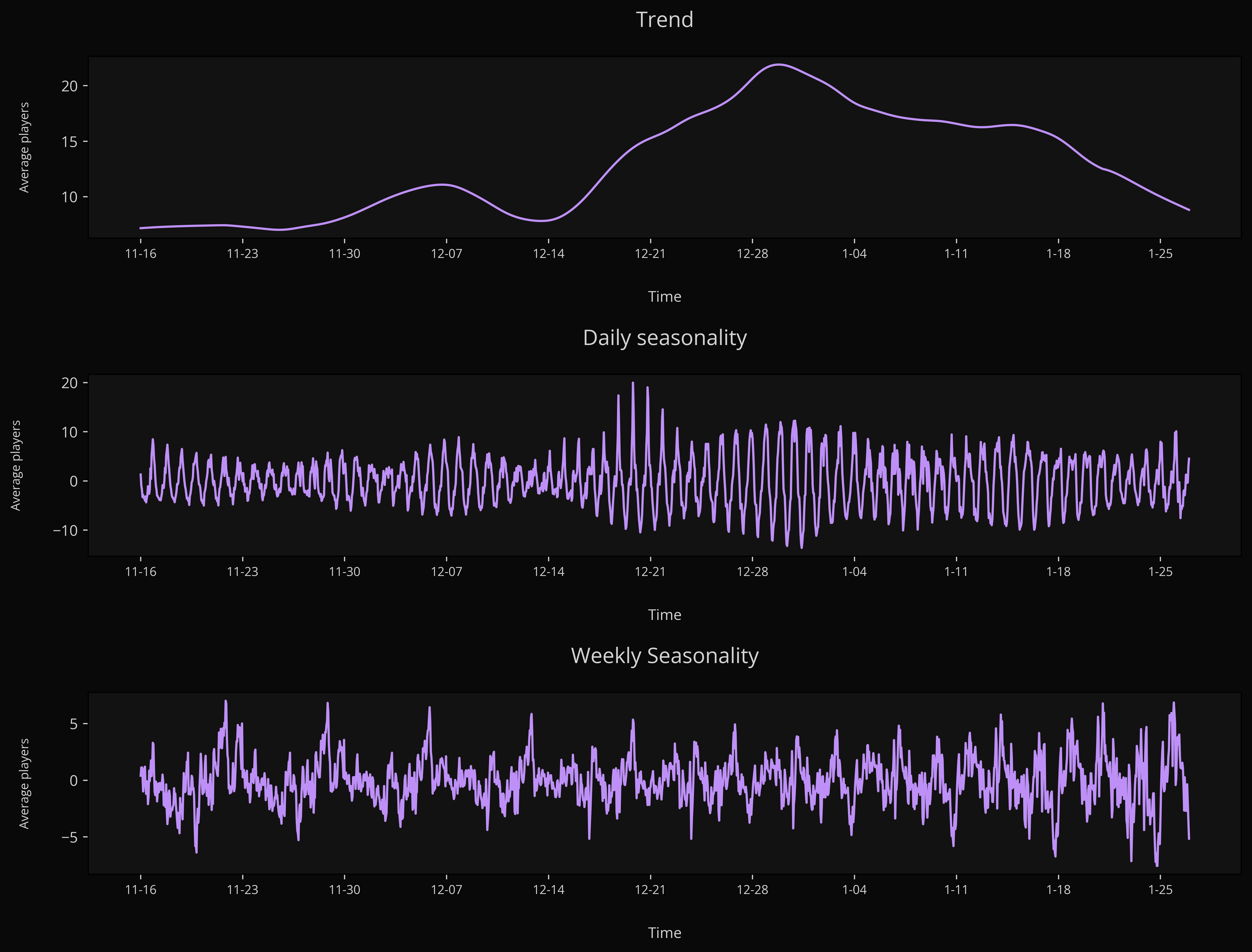Choose the "11-30" tick on Weekly Seasonality chart
This screenshot has width=1252, height=952.
345,890
